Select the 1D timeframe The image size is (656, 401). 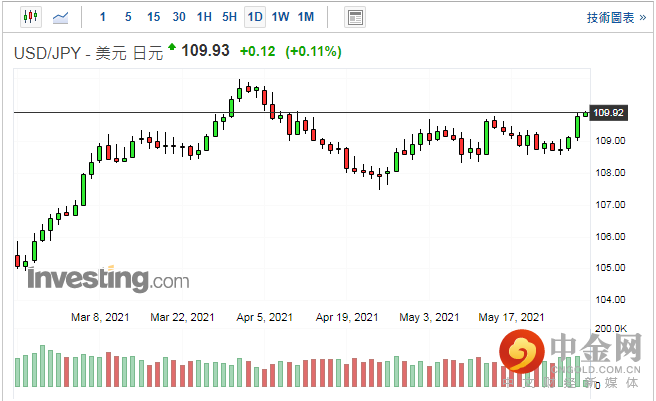coord(255,17)
